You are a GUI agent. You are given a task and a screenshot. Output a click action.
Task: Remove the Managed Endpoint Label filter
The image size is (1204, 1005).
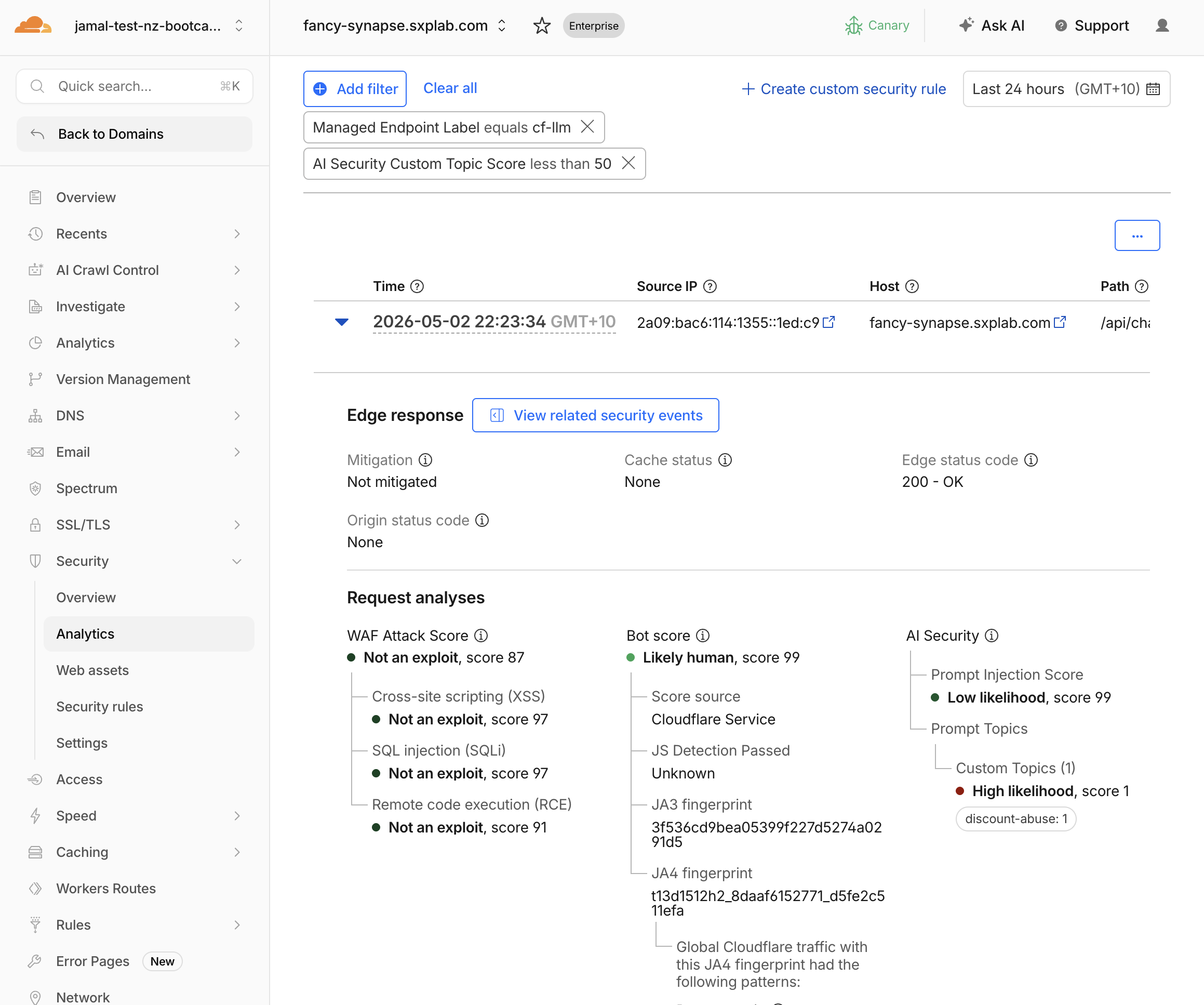tap(587, 127)
